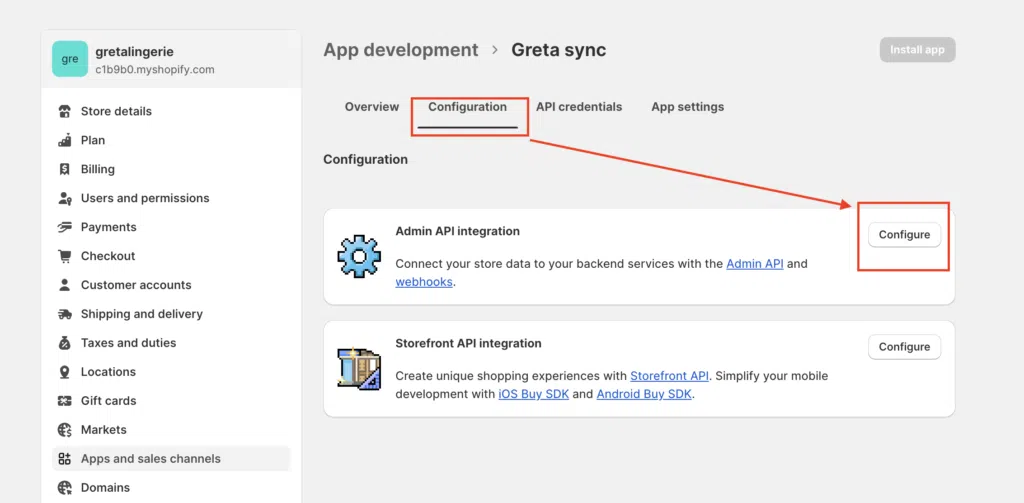
Task: Click the Storefront API integration heading
Action: click(468, 343)
